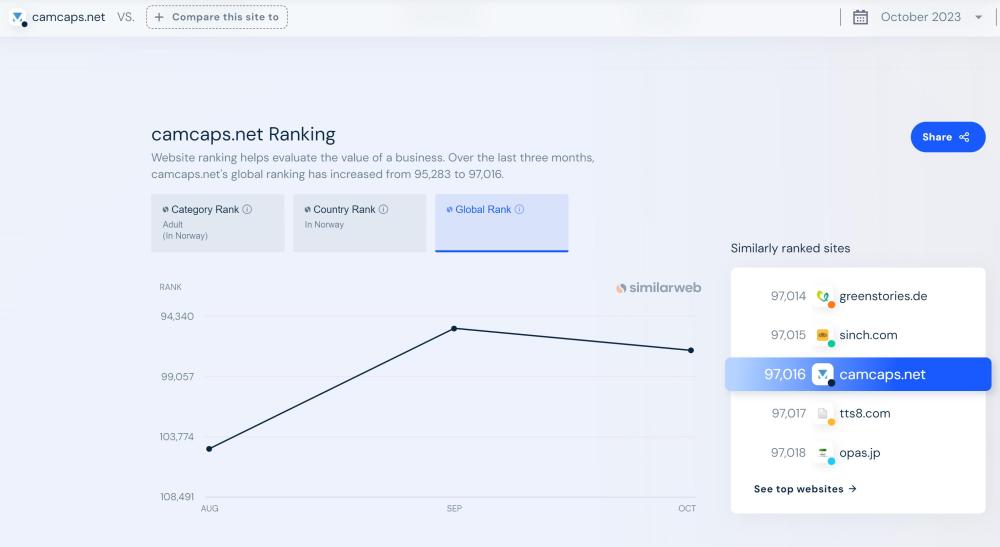Click Compare this site to button
The height and width of the screenshot is (547, 1000).
[217, 17]
